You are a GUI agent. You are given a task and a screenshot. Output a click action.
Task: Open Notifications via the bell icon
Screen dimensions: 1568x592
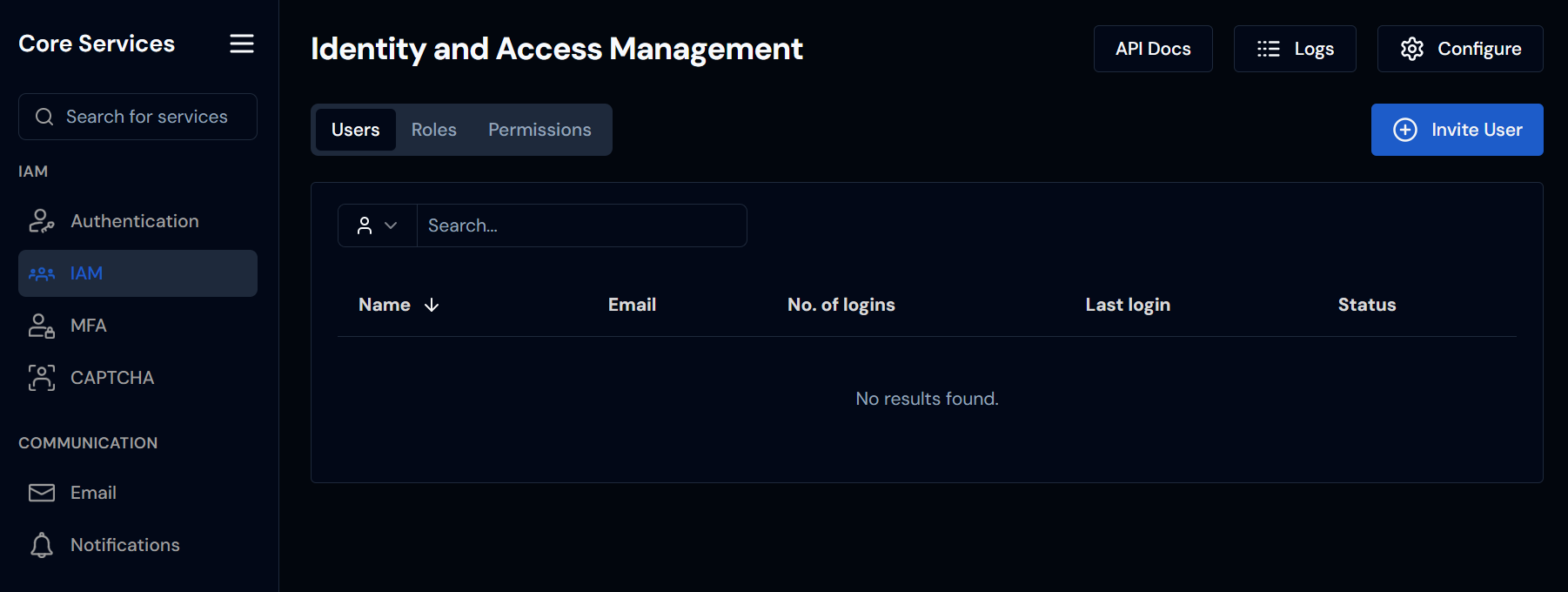41,544
